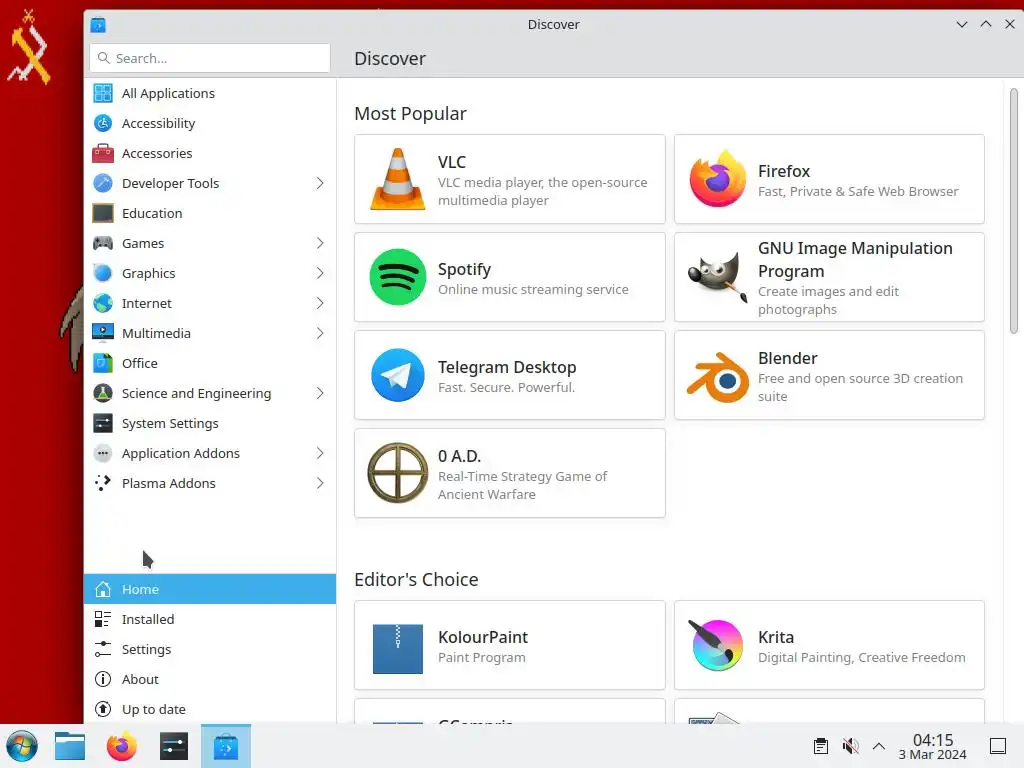
Task: Open the clipboard tray icon
Action: (x=821, y=746)
